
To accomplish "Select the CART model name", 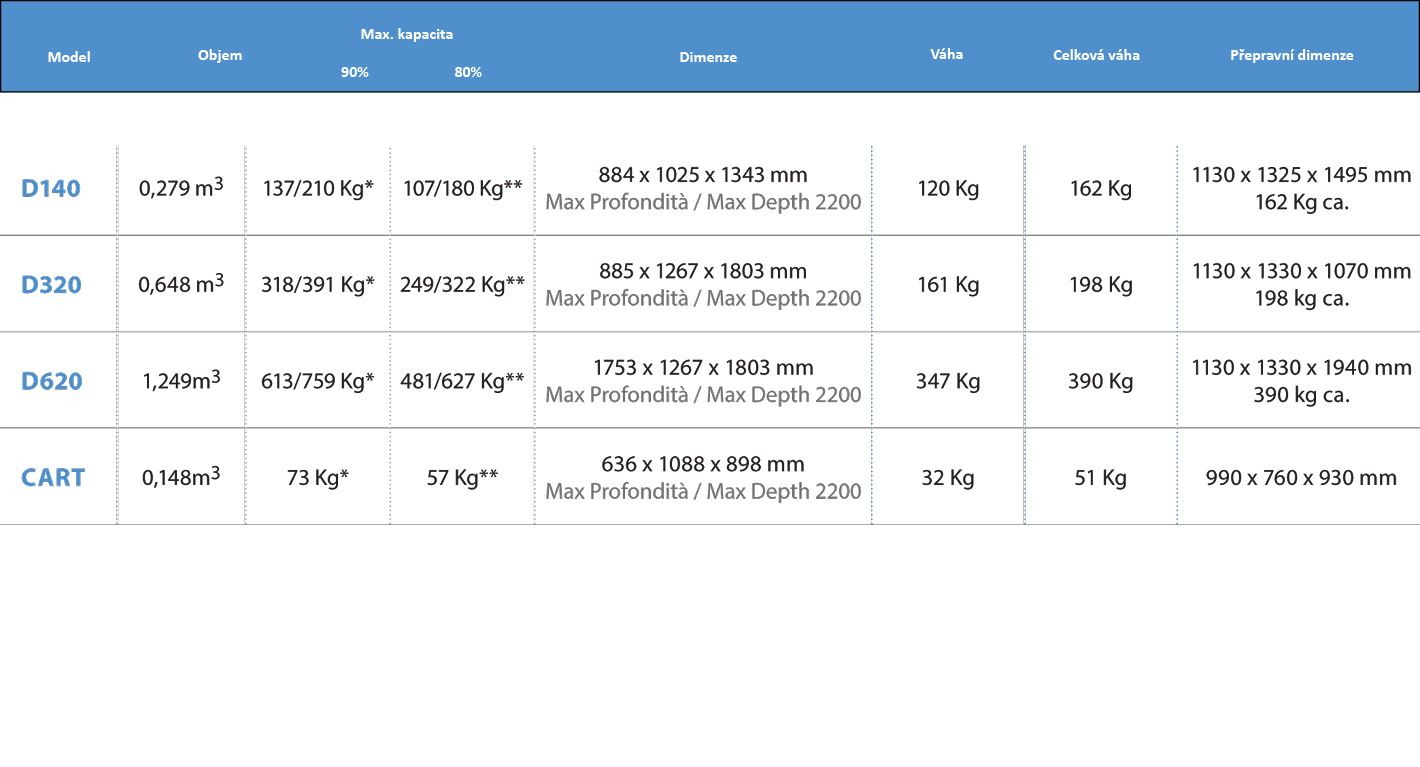I will pos(53,477).
